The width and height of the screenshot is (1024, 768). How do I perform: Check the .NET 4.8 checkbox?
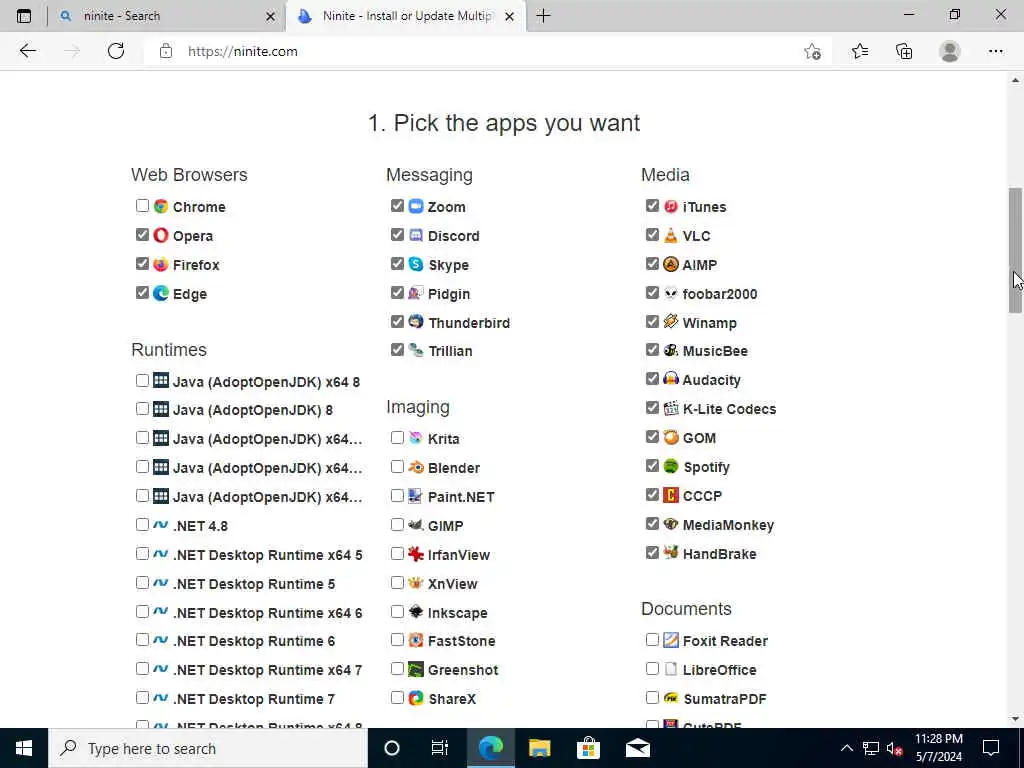[x=142, y=524]
